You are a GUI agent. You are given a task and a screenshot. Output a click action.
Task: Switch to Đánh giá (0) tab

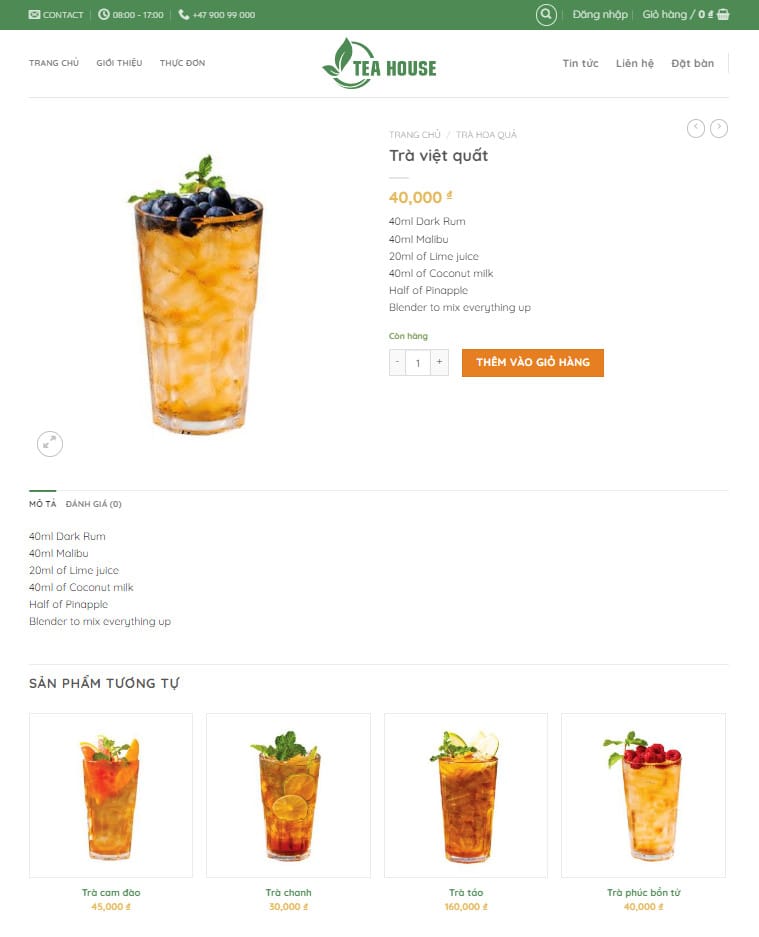pos(93,504)
